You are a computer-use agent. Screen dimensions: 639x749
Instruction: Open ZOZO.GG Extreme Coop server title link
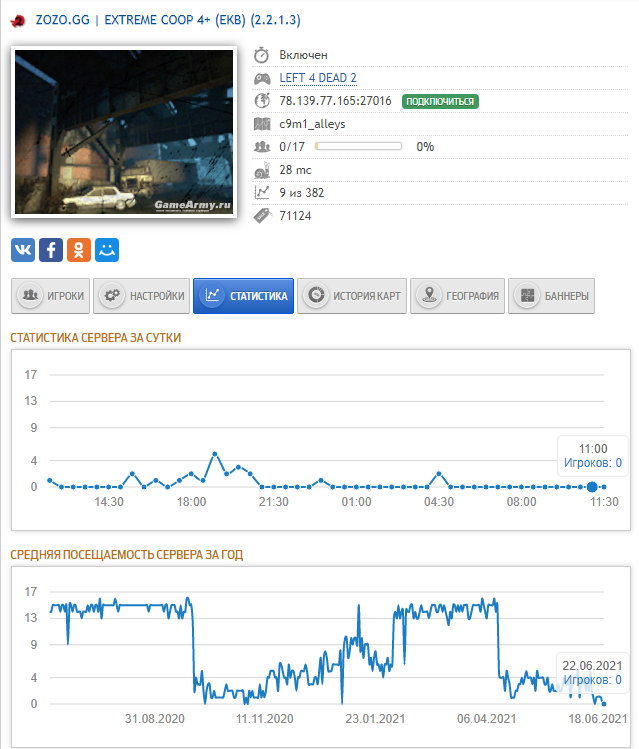[x=168, y=20]
